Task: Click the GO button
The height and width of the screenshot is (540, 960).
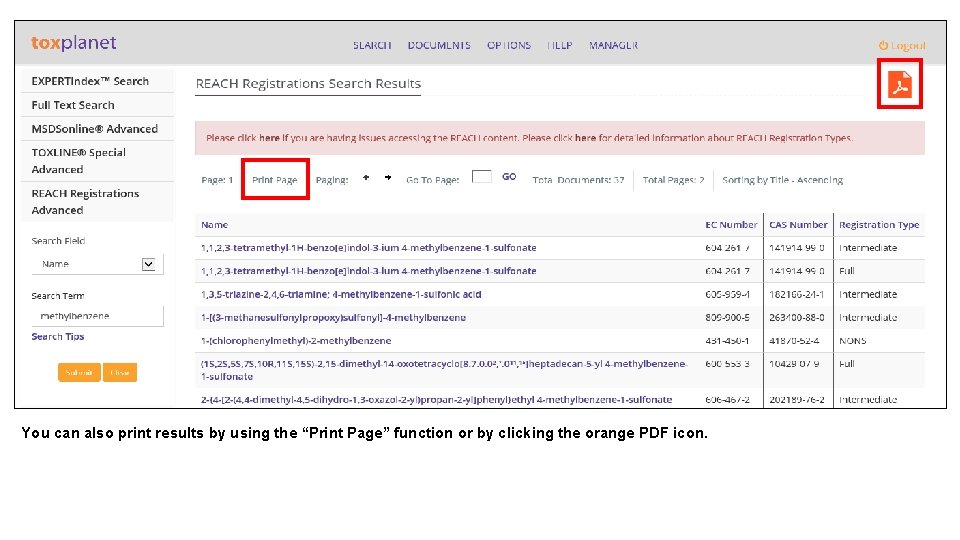Action: [x=509, y=176]
